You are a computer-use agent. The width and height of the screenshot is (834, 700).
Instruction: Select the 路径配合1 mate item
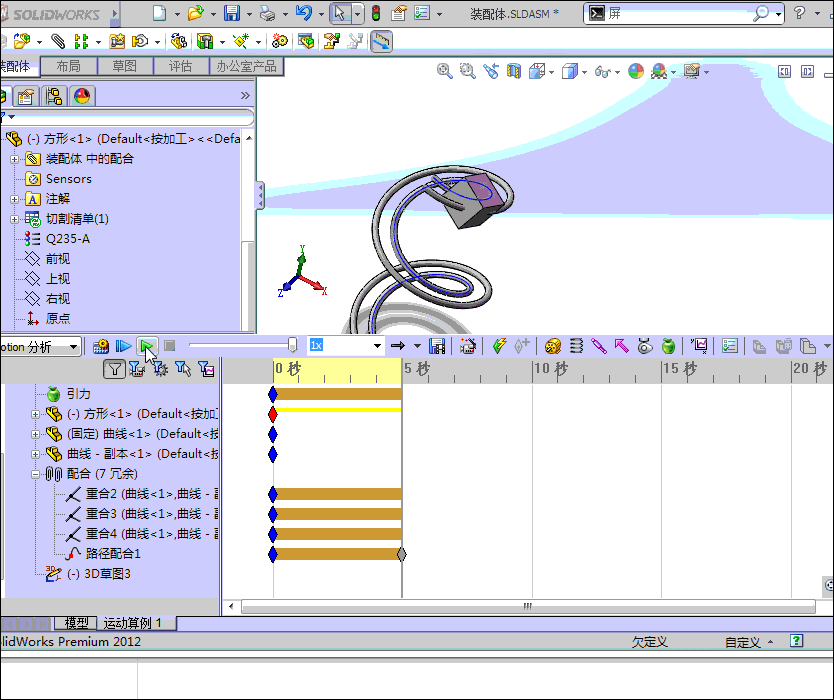[113, 554]
